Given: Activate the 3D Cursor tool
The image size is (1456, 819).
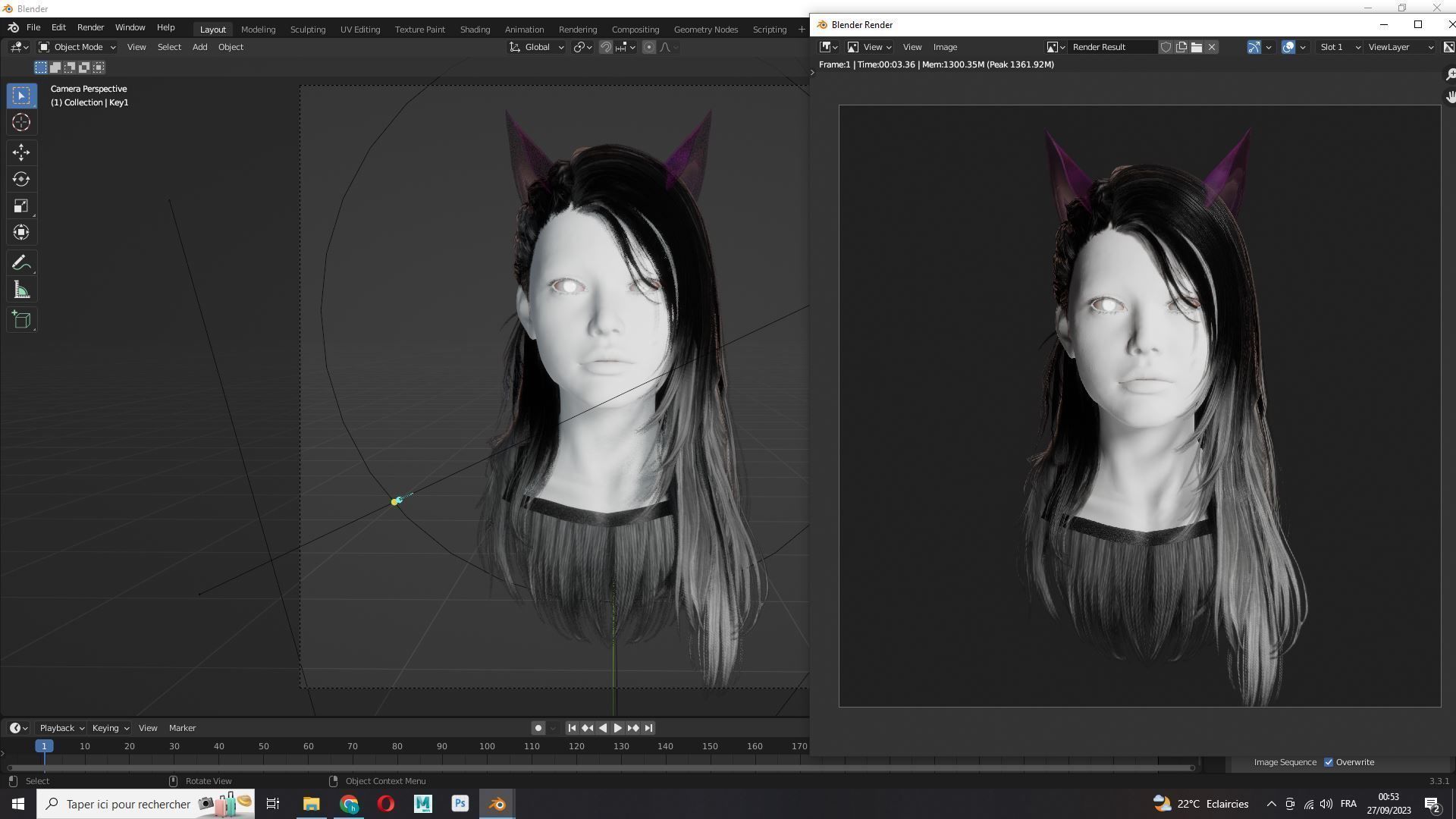Looking at the screenshot, I should click(x=21, y=122).
